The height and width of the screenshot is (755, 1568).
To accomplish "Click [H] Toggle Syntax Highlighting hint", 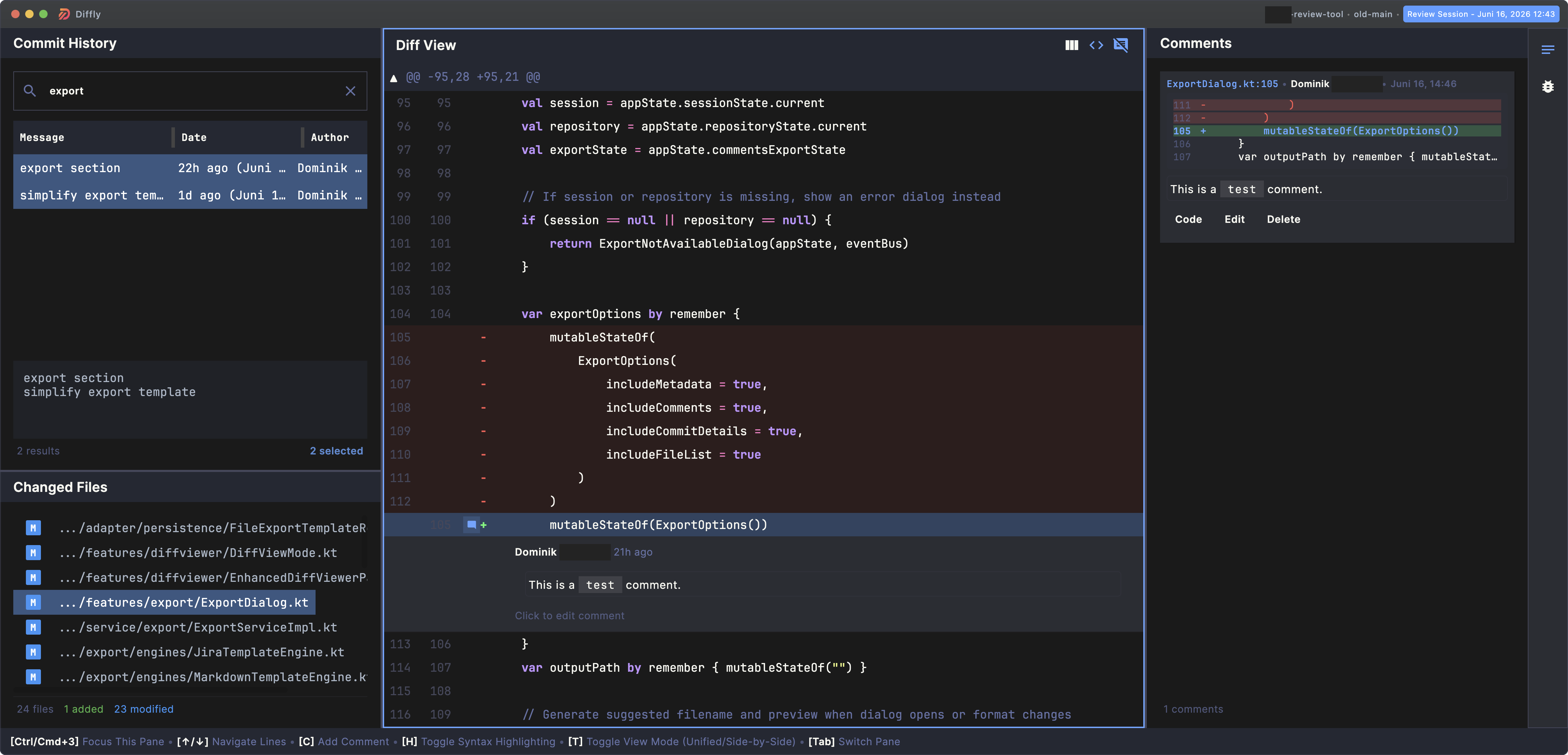I will click(479, 742).
